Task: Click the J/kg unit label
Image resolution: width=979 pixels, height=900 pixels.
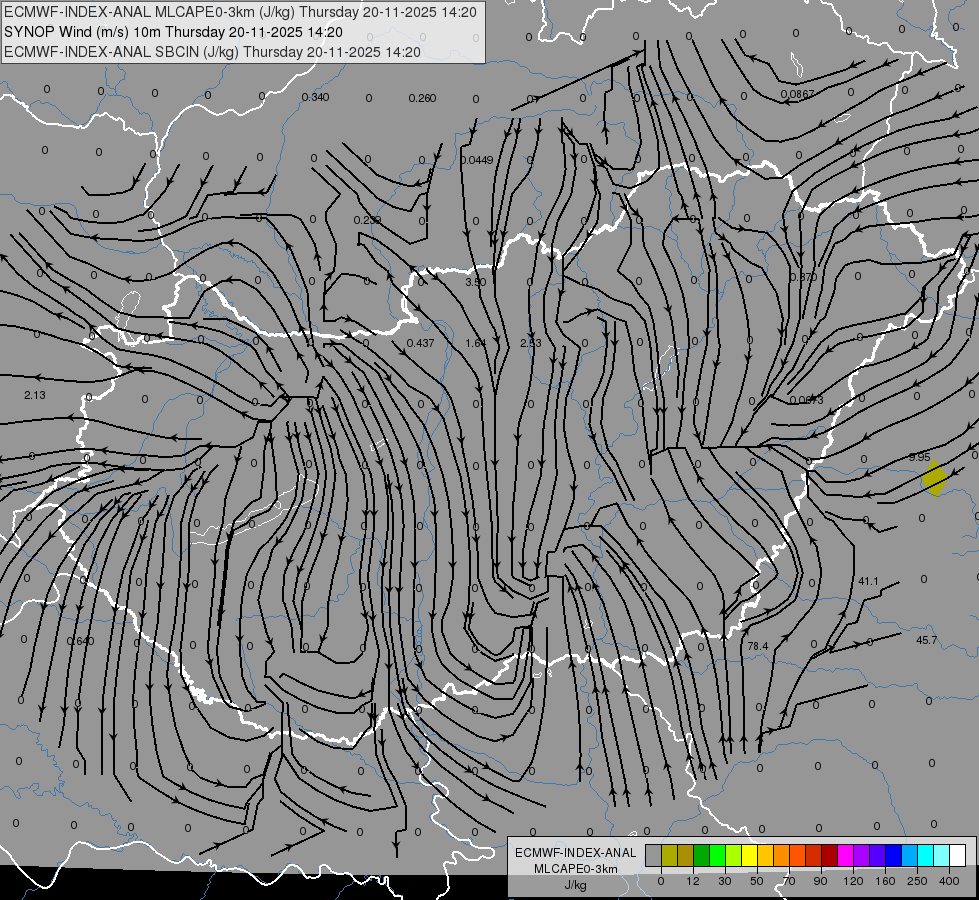Action: tap(576, 885)
